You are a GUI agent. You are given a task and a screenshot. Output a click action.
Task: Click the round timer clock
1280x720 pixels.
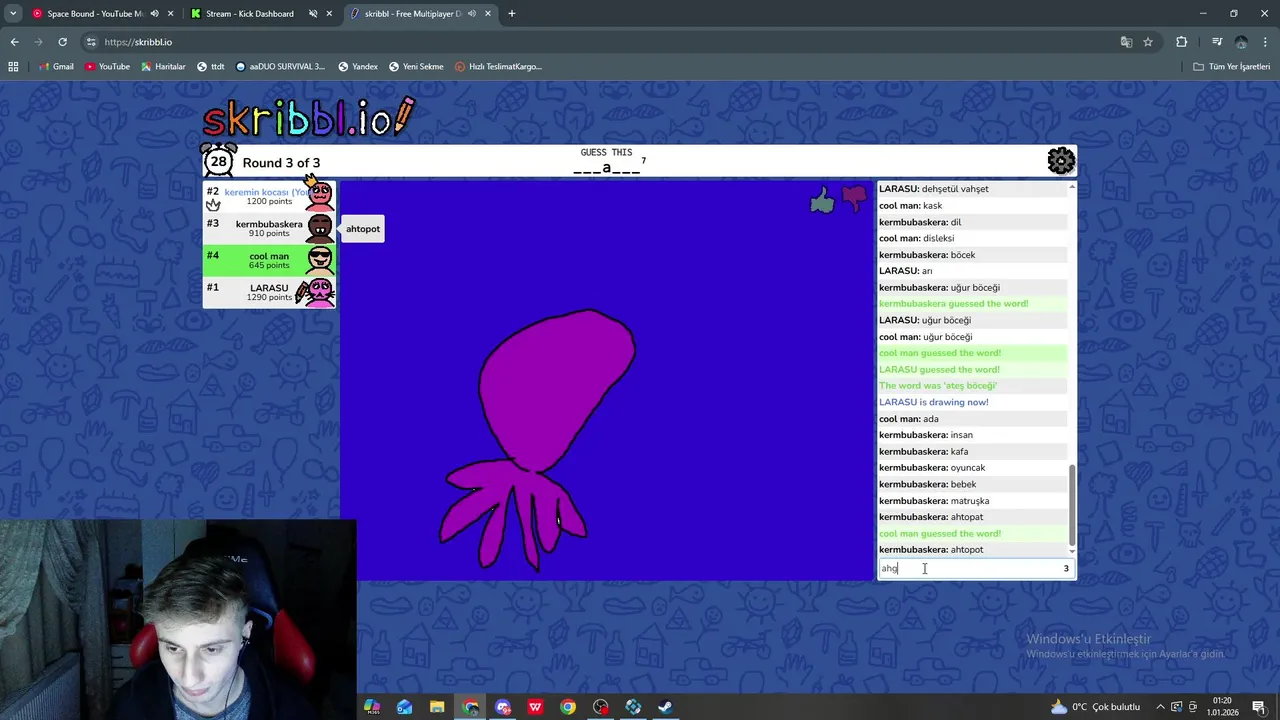click(219, 161)
